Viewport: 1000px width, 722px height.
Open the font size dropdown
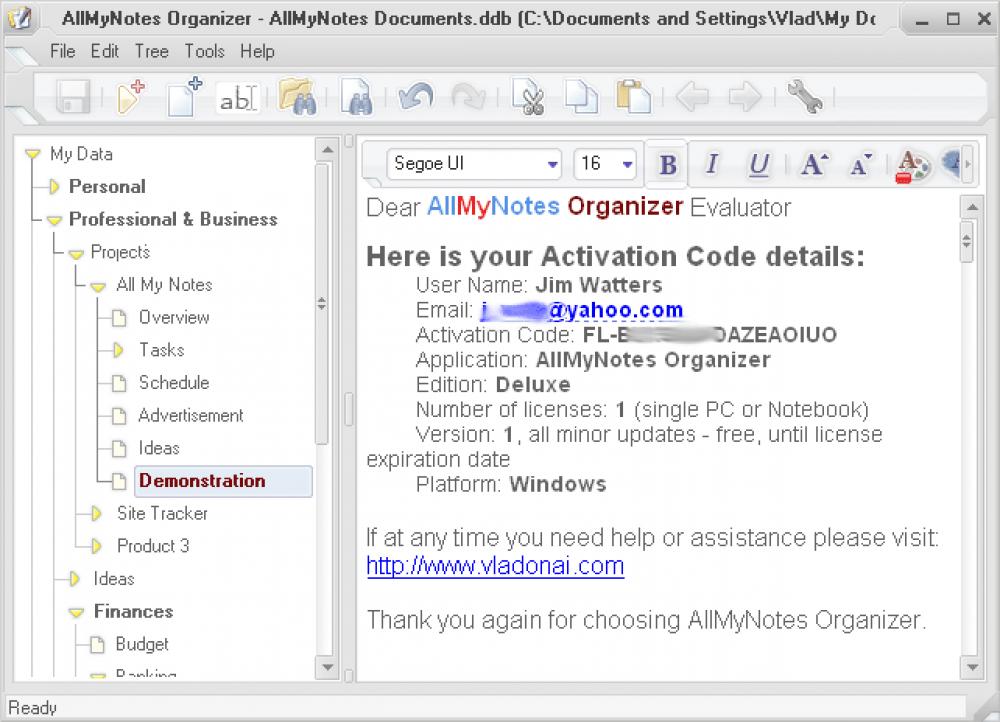(x=628, y=164)
